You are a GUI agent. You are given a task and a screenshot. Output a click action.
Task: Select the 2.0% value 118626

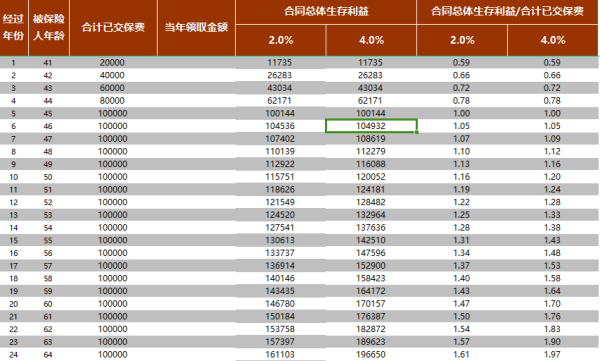pos(280,189)
